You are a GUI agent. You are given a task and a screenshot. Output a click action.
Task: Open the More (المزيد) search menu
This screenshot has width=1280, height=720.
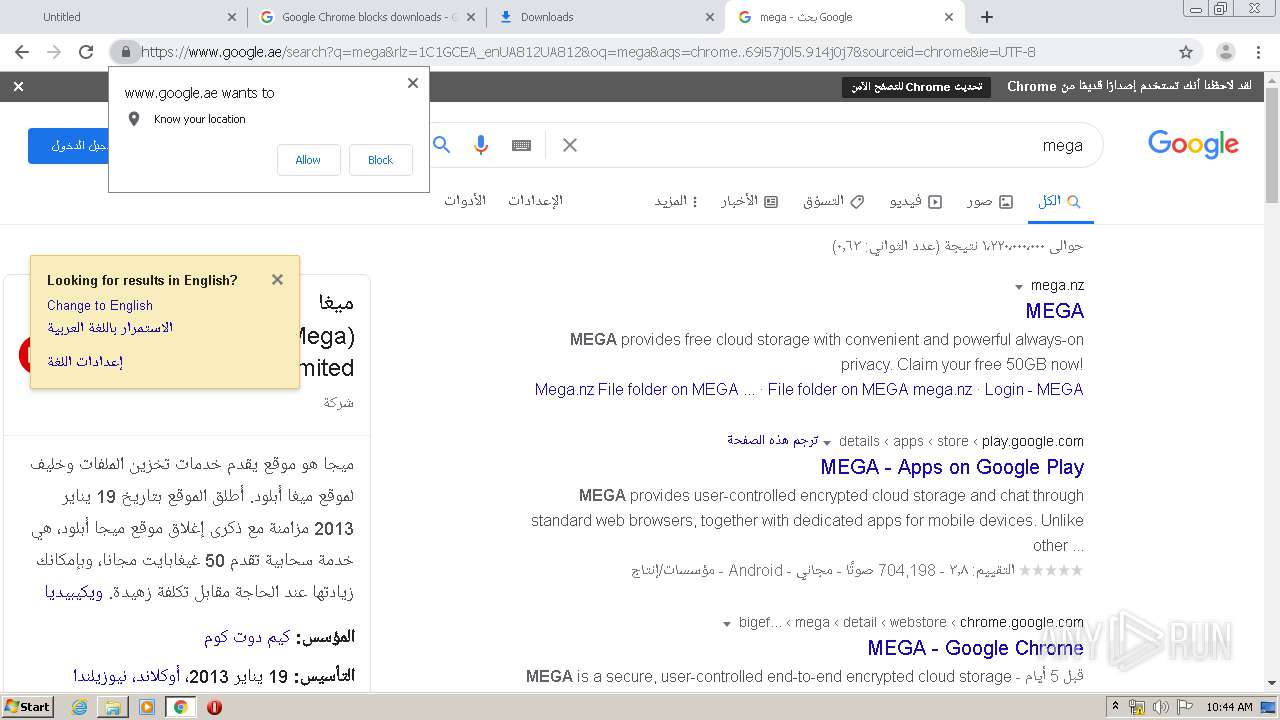point(677,201)
